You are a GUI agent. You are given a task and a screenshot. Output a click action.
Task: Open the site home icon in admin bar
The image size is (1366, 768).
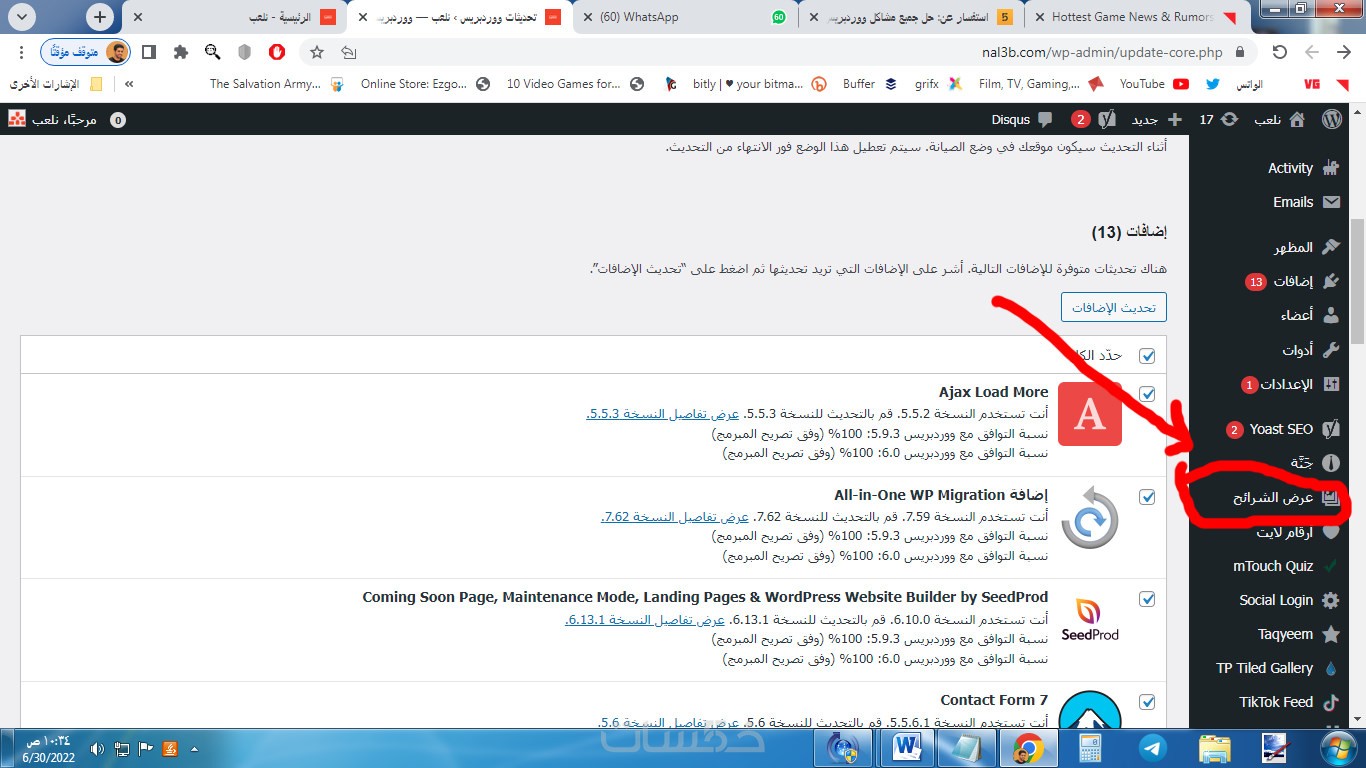coord(1297,119)
